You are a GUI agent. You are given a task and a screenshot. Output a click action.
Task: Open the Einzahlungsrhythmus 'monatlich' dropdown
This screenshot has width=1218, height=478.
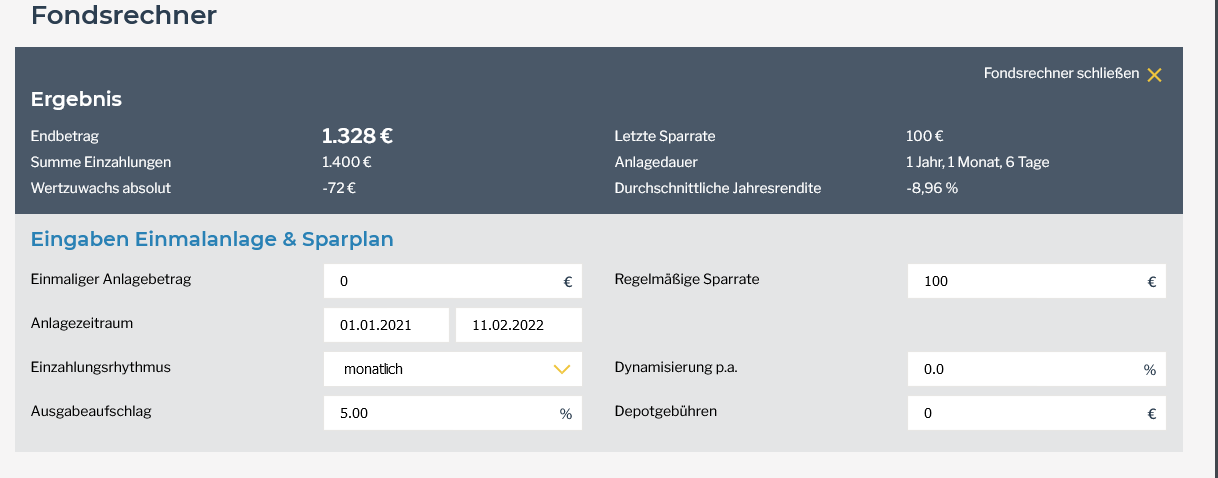tap(440, 369)
